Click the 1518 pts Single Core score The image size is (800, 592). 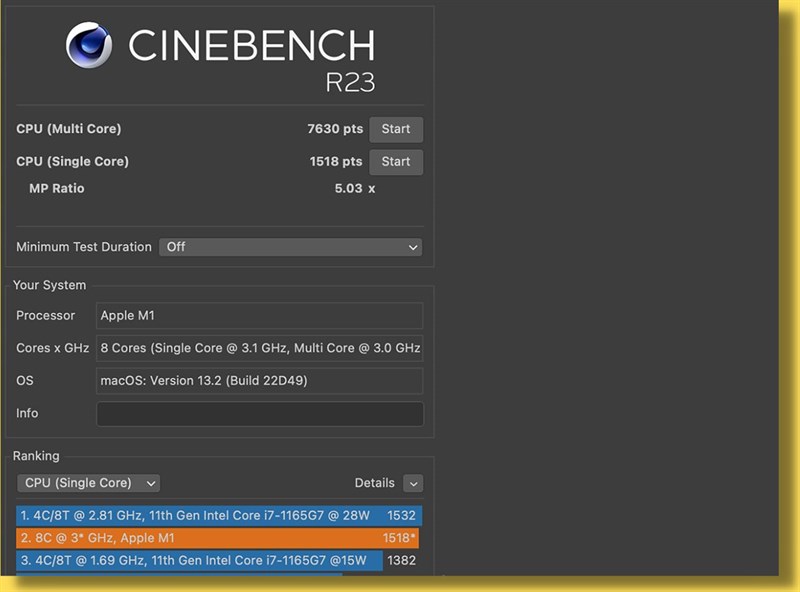coord(335,161)
